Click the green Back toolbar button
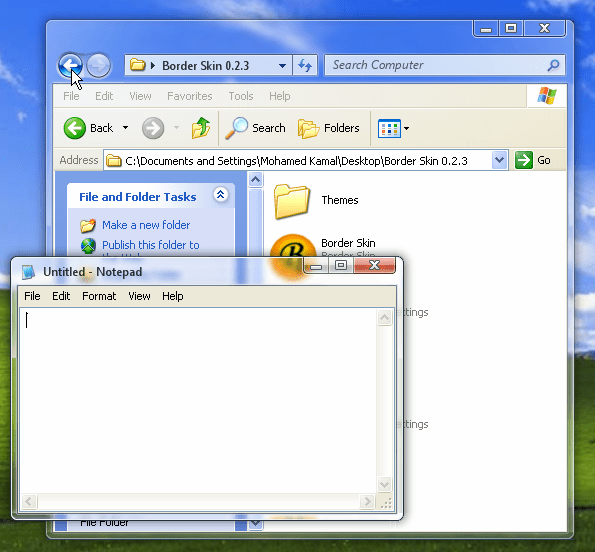This screenshot has height=552, width=595. [88, 128]
